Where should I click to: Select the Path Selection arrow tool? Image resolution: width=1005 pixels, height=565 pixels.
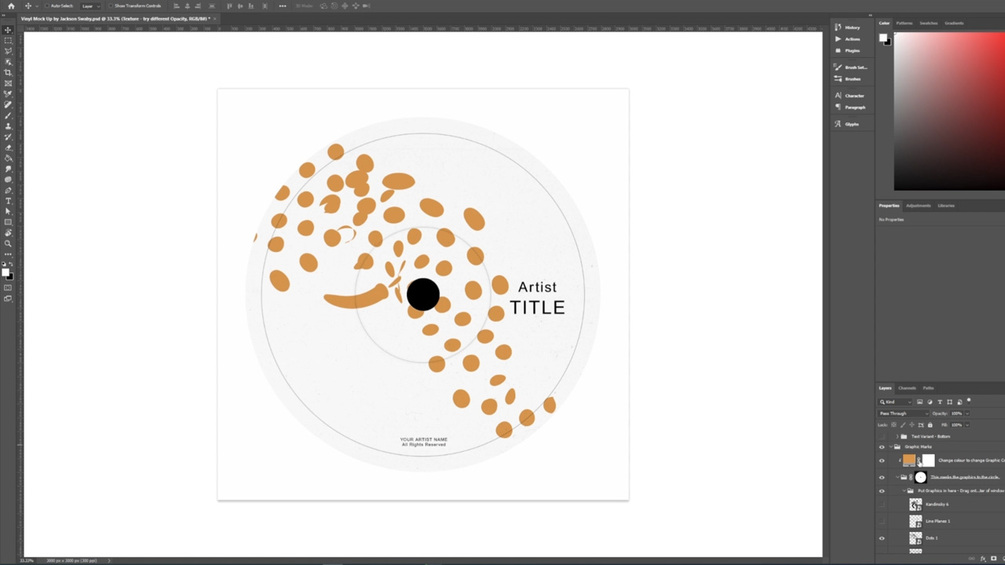[8, 211]
